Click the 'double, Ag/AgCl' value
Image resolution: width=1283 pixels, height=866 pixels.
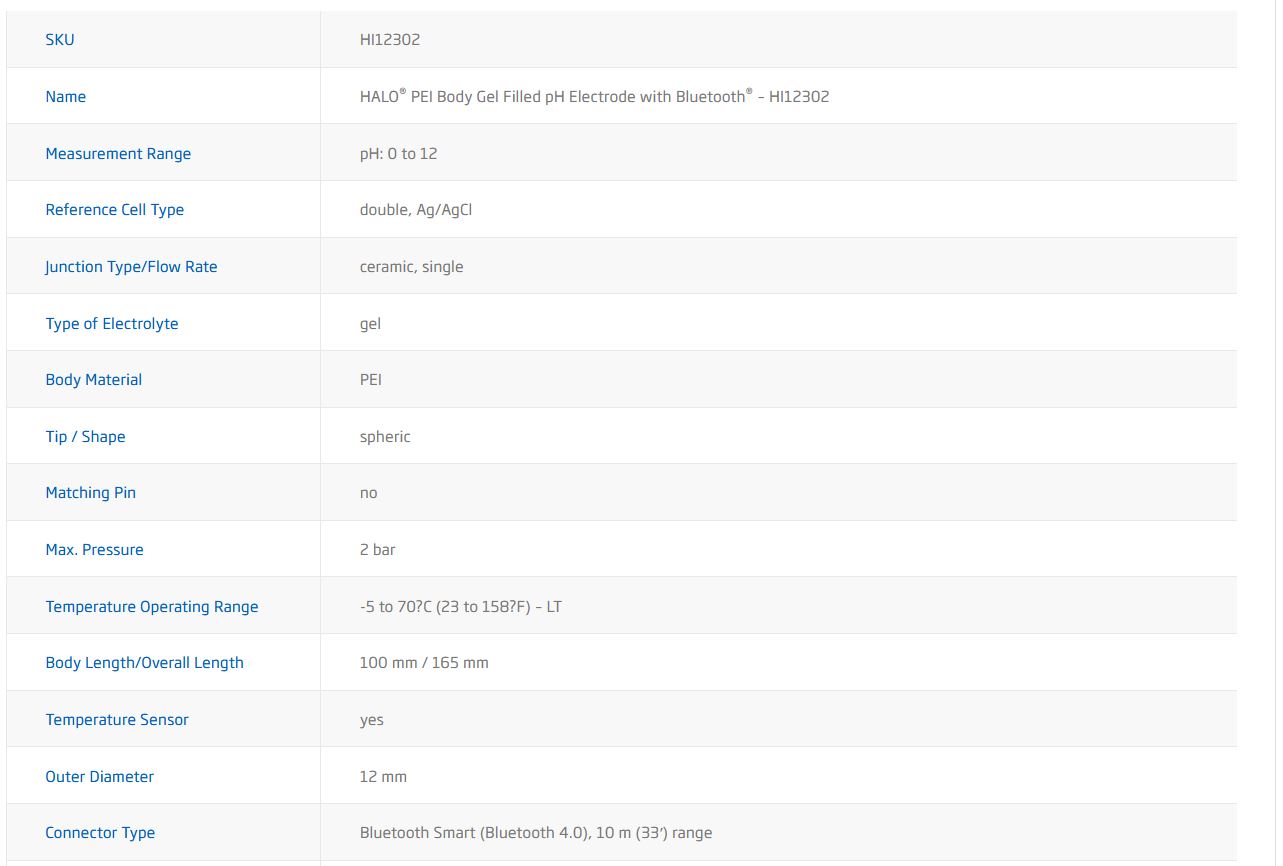[416, 210]
